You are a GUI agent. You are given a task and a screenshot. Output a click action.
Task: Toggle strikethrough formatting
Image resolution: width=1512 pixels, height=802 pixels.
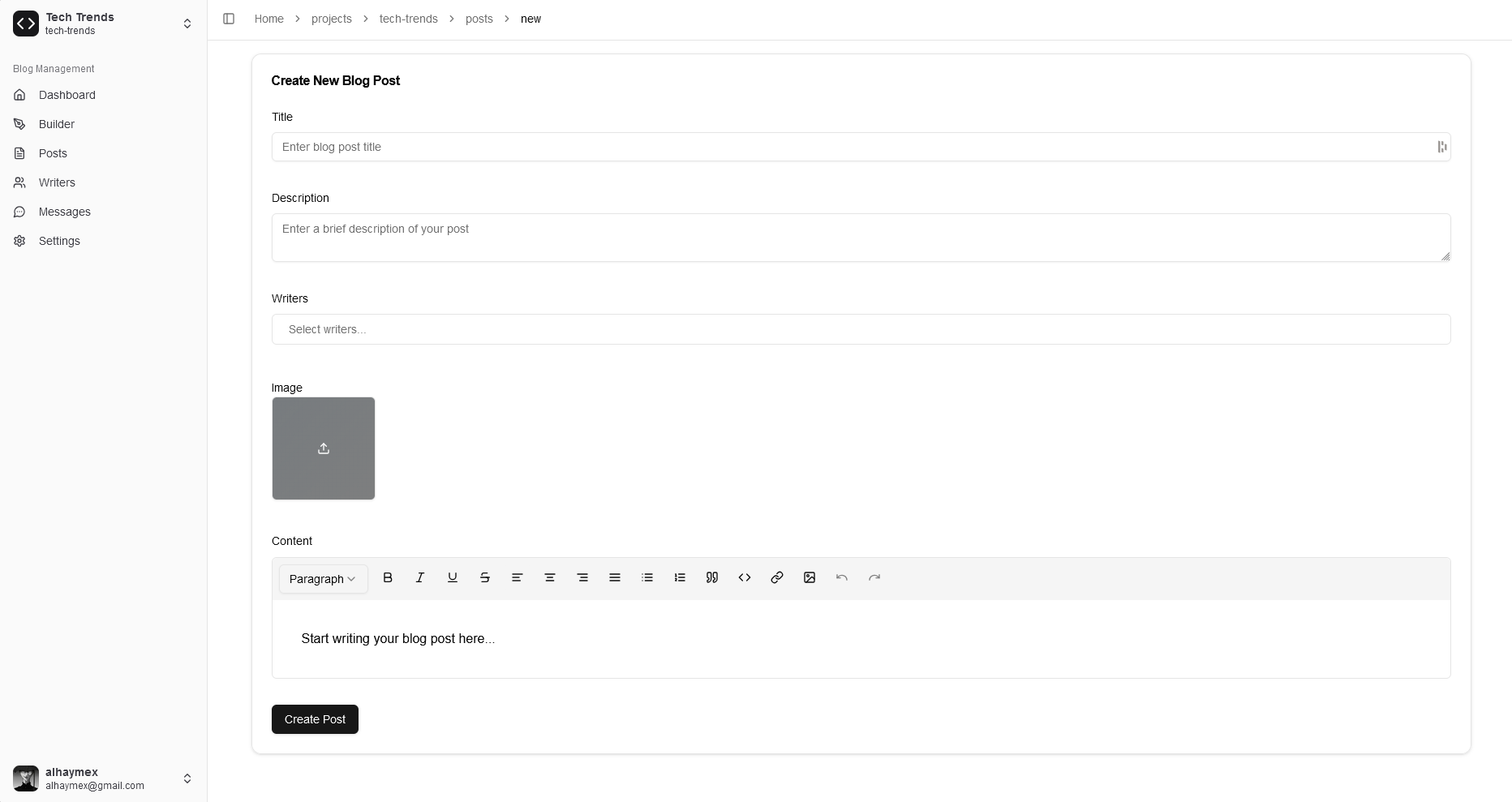(x=485, y=577)
